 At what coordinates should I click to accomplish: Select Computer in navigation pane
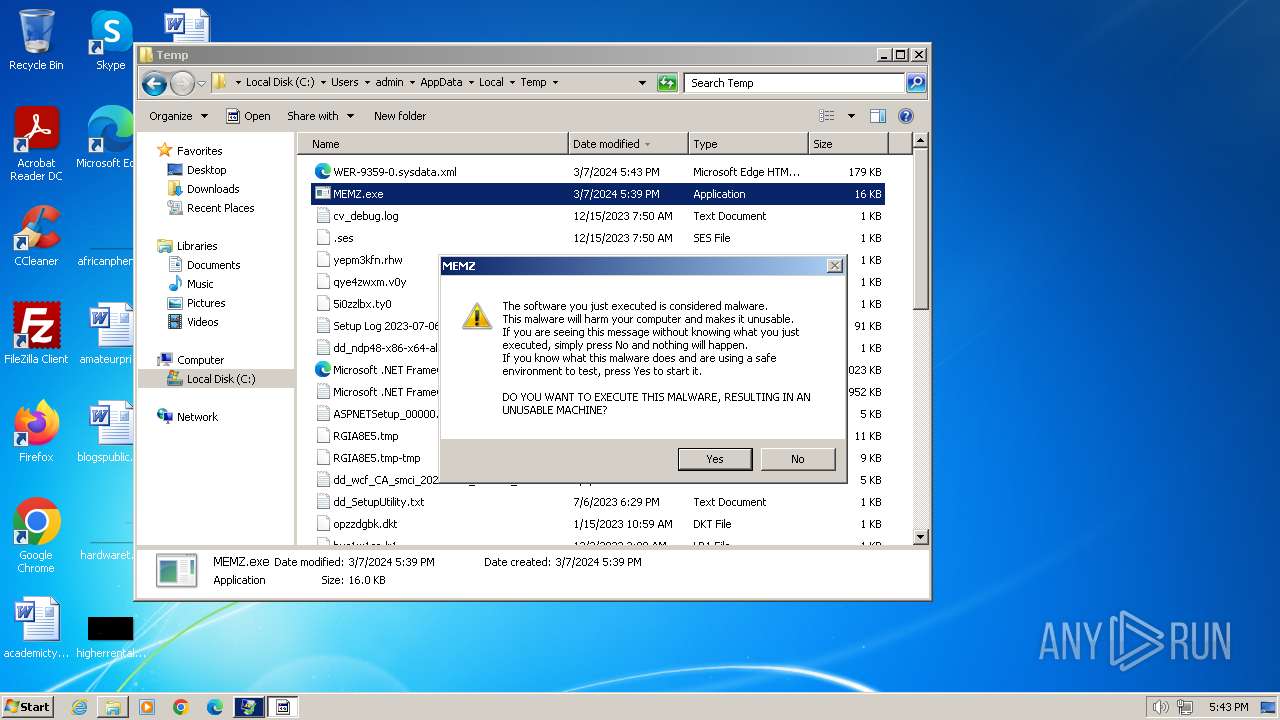pyautogui.click(x=200, y=360)
